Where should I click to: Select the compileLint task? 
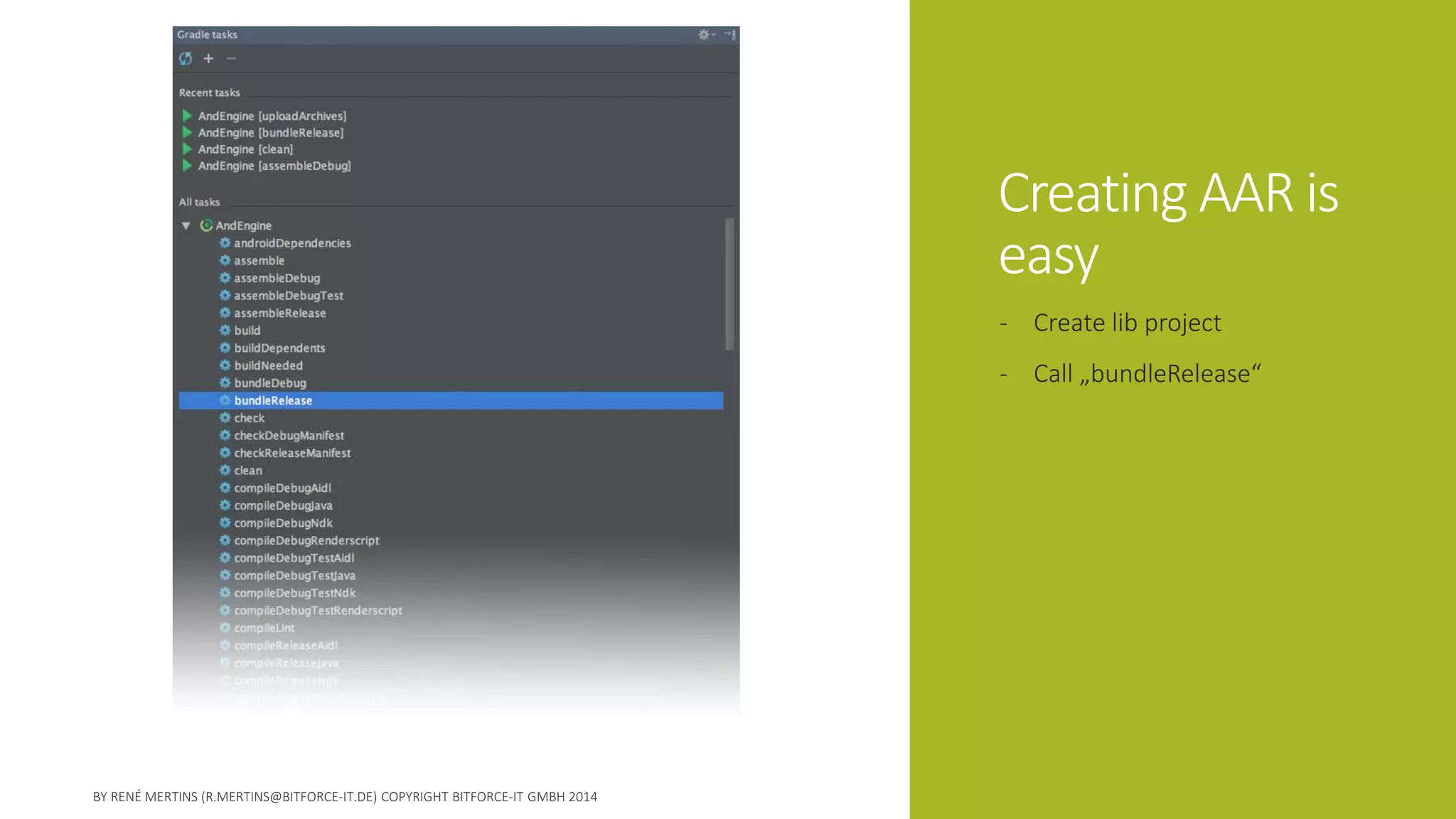click(257, 628)
